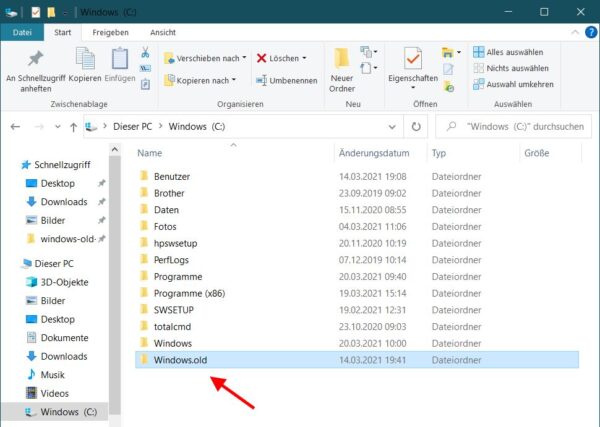
Task: Click Alles auswählen
Action: point(508,52)
